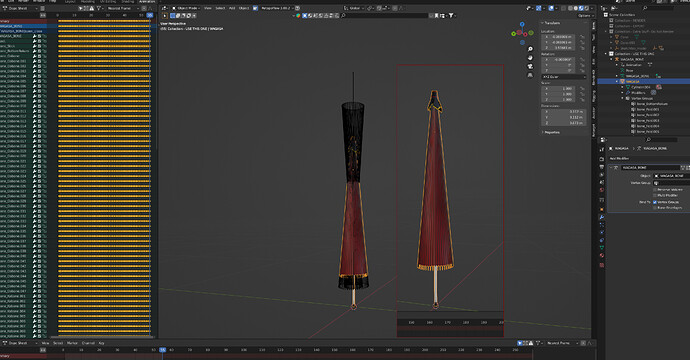This screenshot has height=360, width=690.
Task: Click the blue current frame marker in timeline
Action: (162, 350)
